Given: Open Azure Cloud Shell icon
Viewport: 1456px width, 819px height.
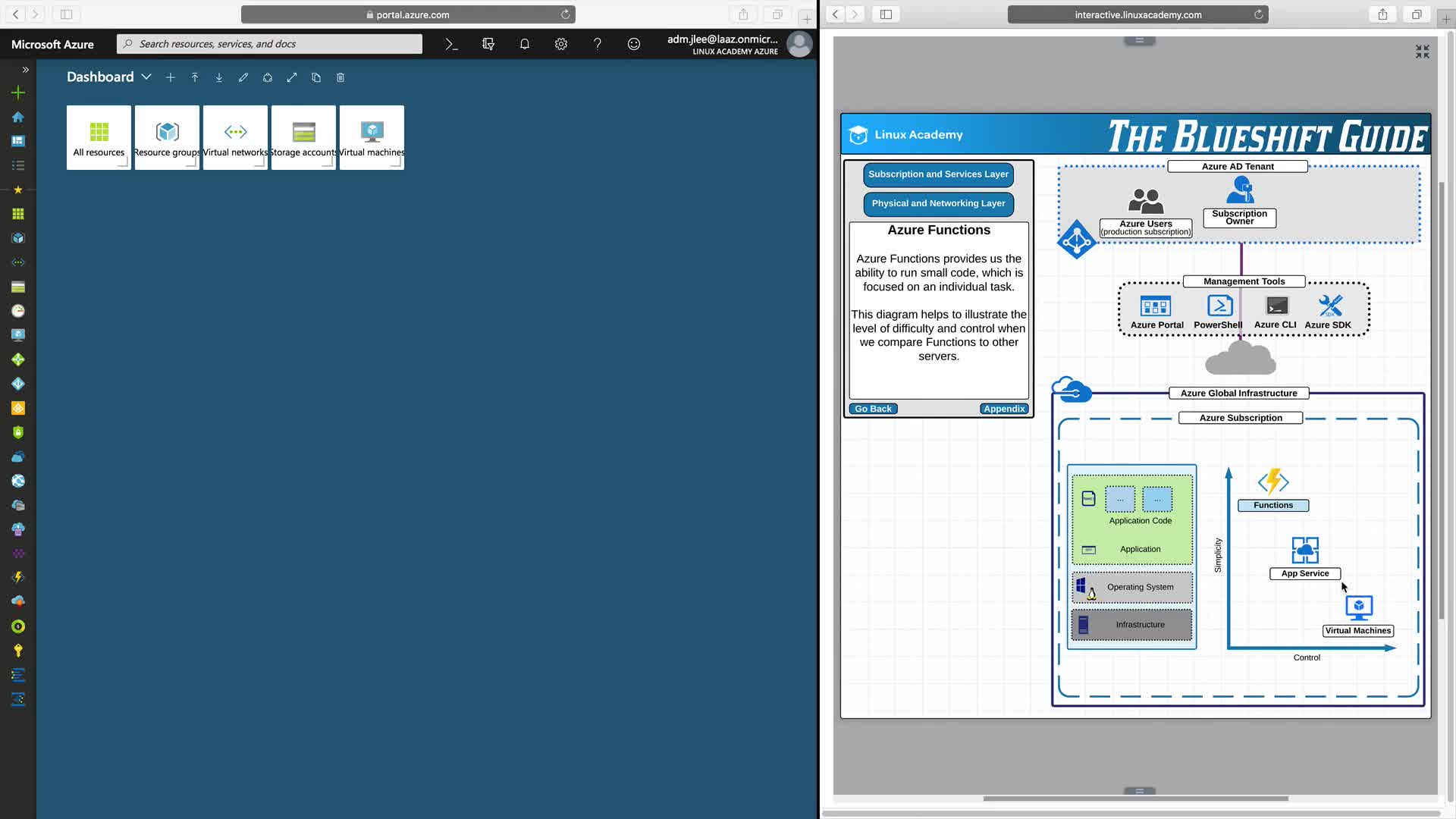Looking at the screenshot, I should click(451, 44).
